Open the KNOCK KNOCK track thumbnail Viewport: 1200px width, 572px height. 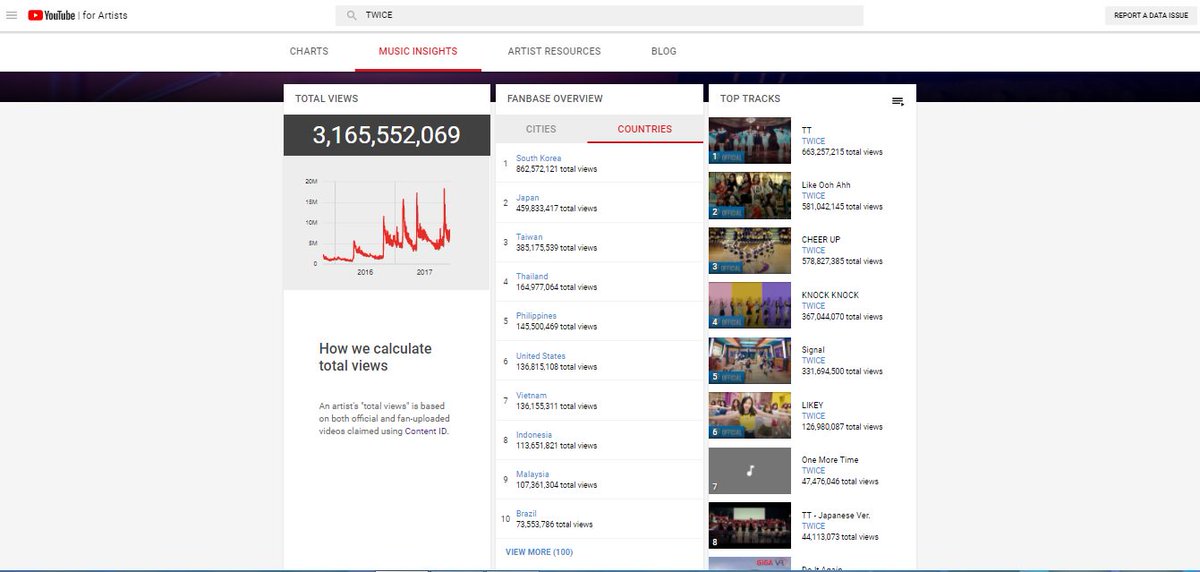pos(750,305)
